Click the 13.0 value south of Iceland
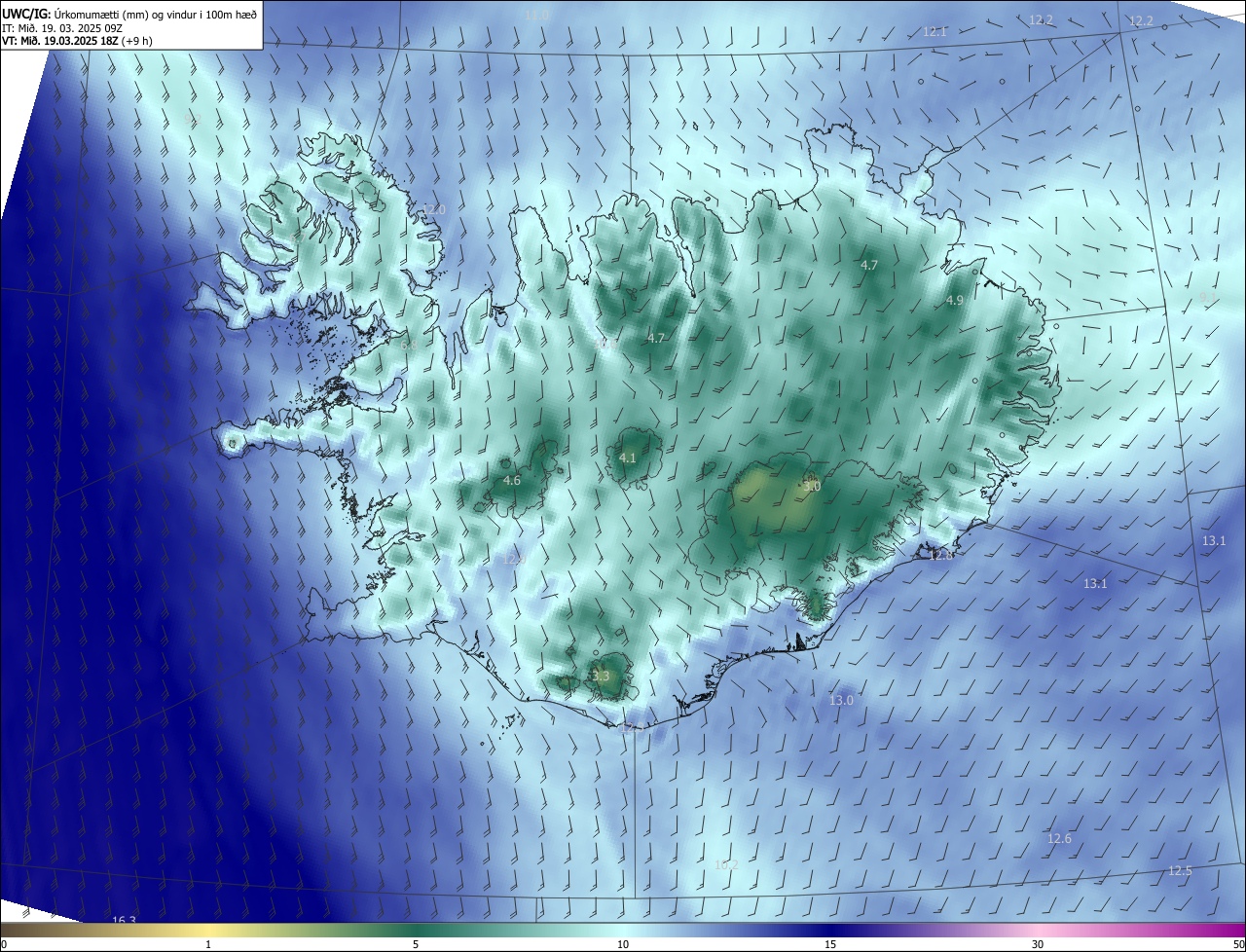The height and width of the screenshot is (952, 1246). (x=841, y=701)
